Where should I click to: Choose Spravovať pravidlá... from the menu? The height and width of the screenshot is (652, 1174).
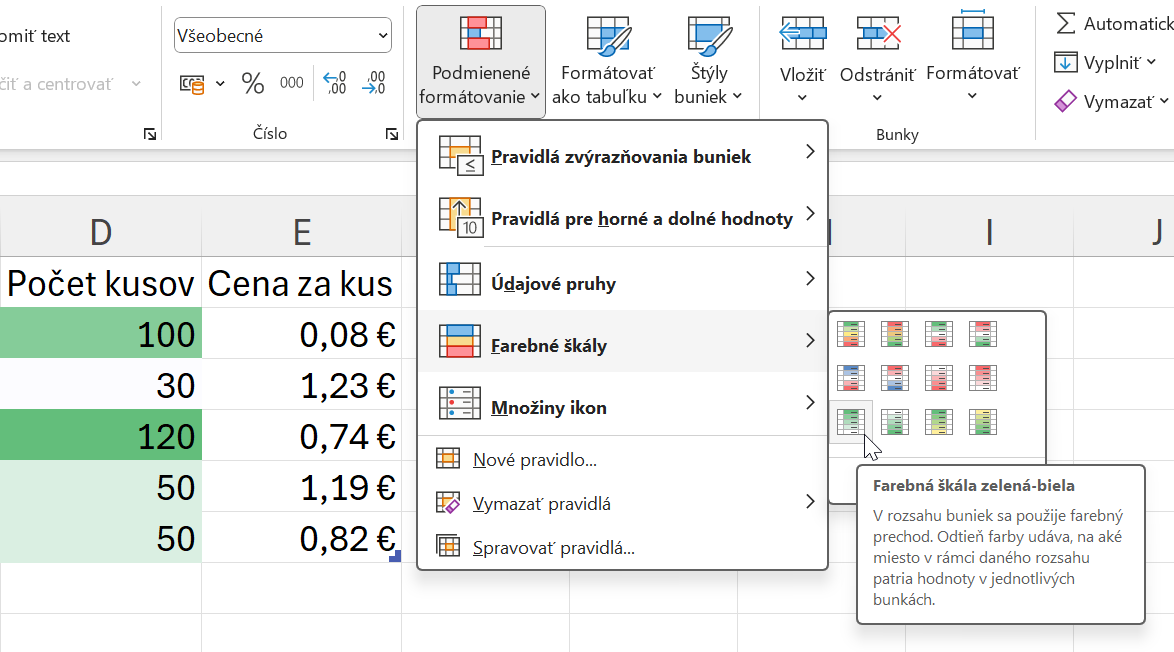[x=623, y=548]
